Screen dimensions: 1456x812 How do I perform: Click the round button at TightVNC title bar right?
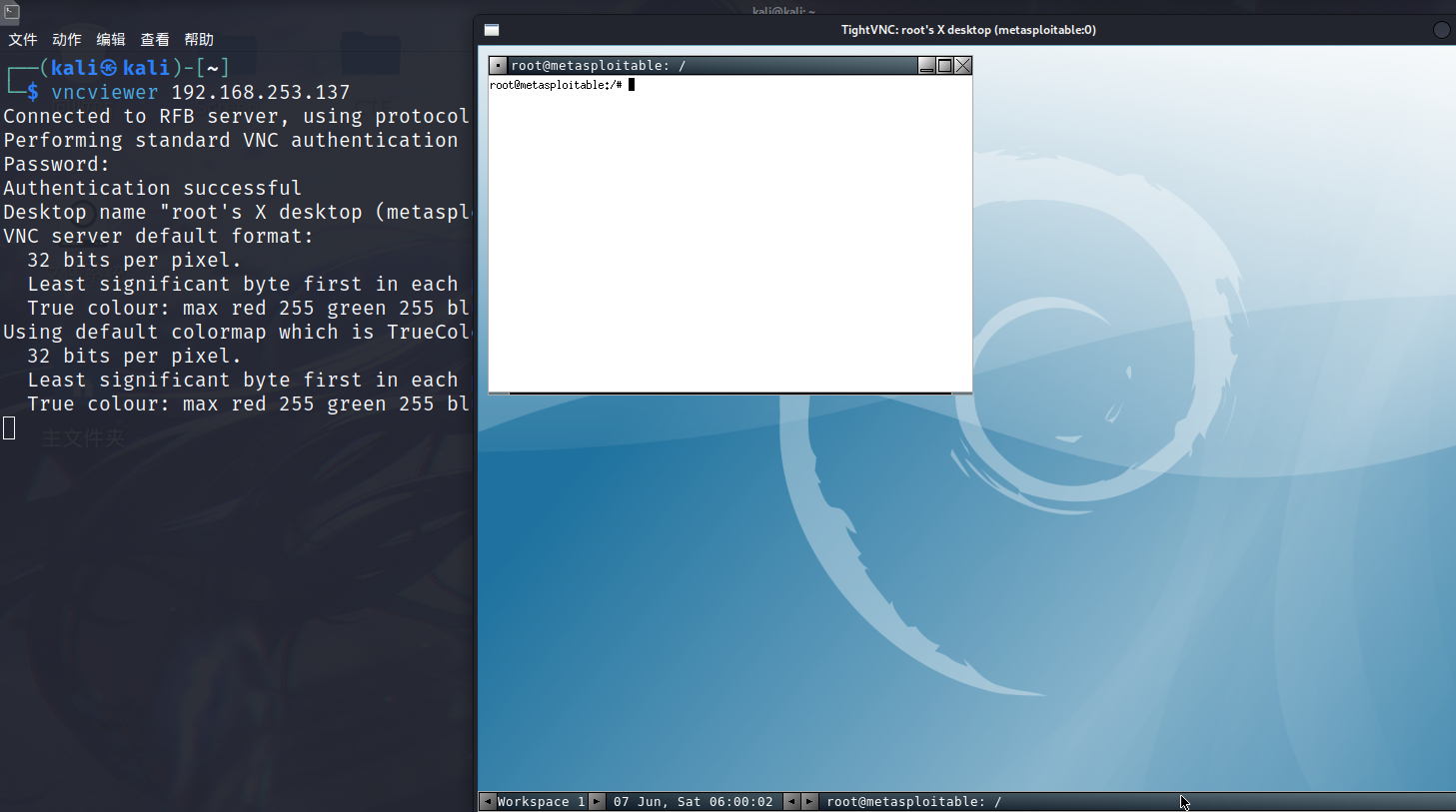(1442, 30)
